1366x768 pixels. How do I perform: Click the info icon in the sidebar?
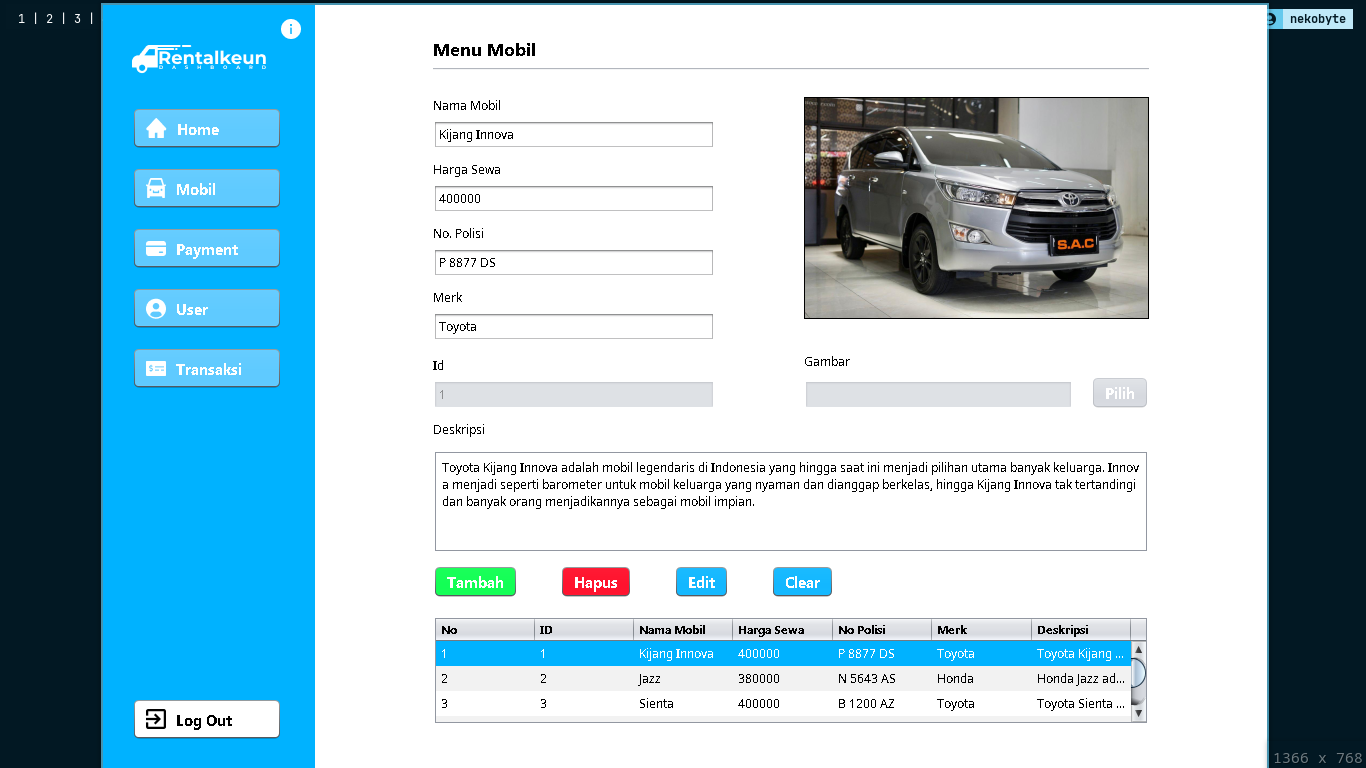291,29
